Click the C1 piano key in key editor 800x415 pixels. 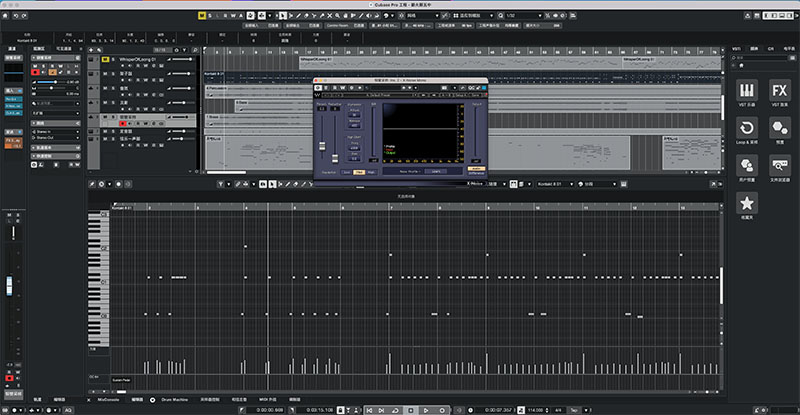tap(98, 282)
